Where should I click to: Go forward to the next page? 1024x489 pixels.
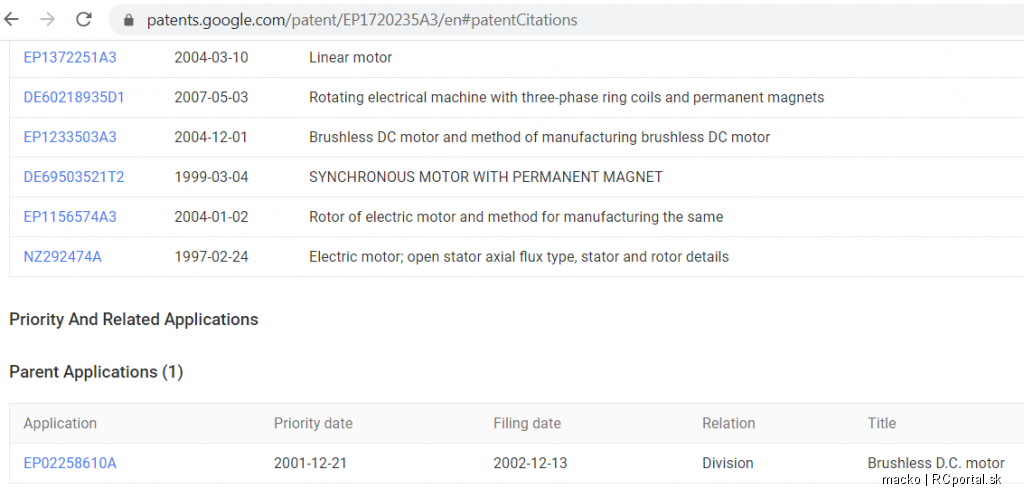47,20
